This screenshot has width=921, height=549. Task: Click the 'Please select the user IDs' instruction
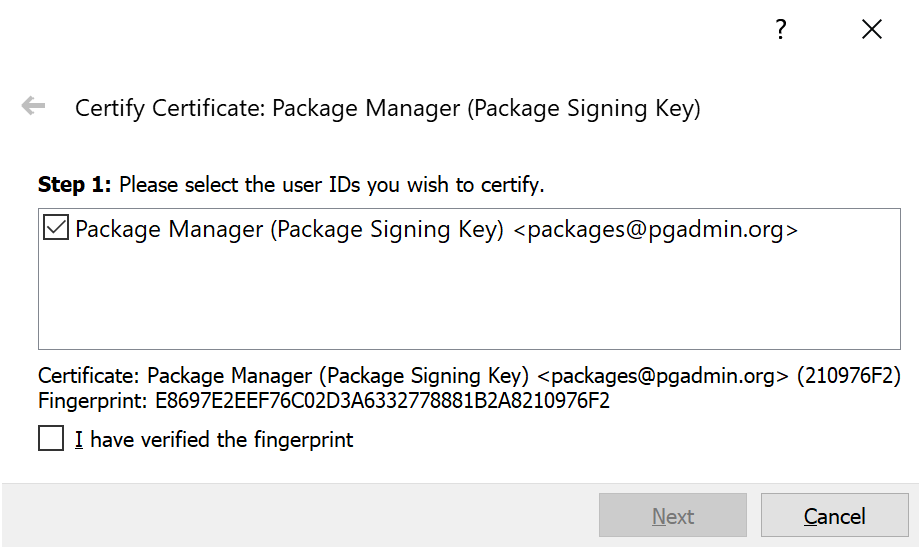(x=331, y=185)
